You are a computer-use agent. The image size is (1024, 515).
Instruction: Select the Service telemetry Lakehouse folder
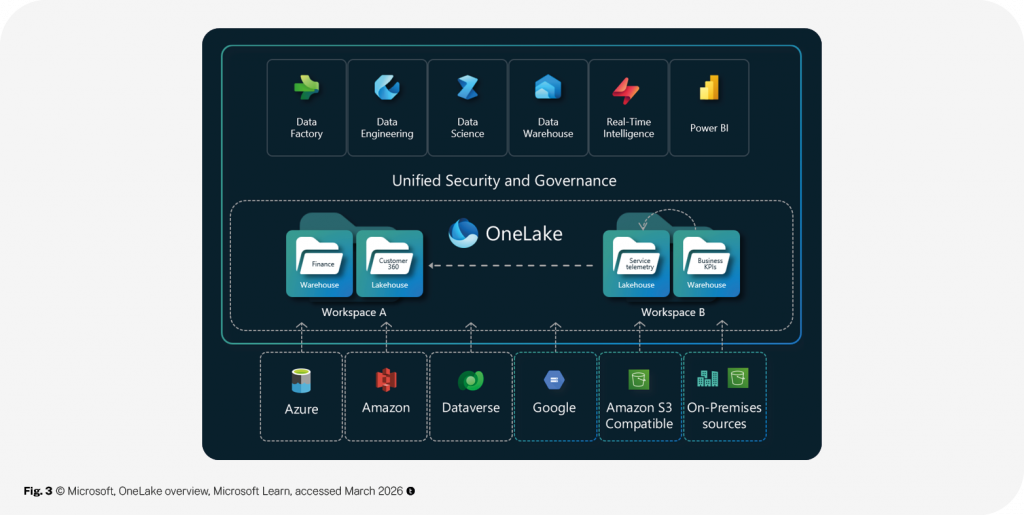pyautogui.click(x=636, y=264)
